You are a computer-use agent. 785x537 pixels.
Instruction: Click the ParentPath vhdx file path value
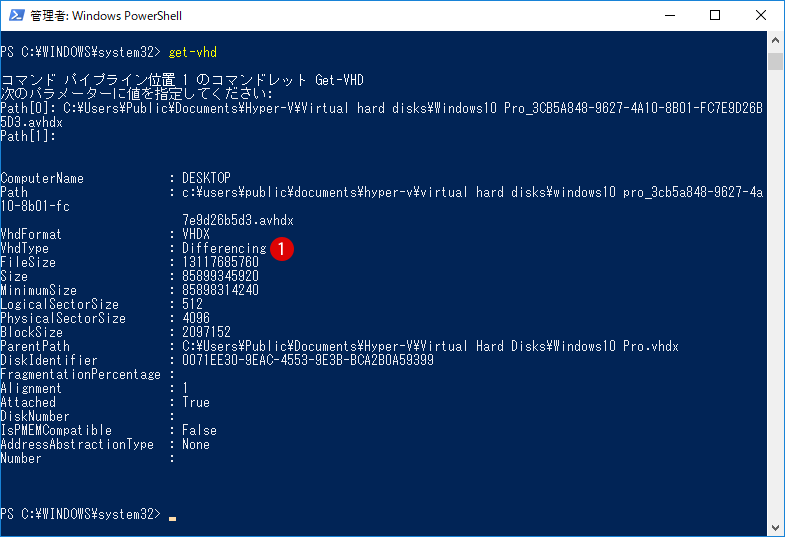click(x=430, y=346)
